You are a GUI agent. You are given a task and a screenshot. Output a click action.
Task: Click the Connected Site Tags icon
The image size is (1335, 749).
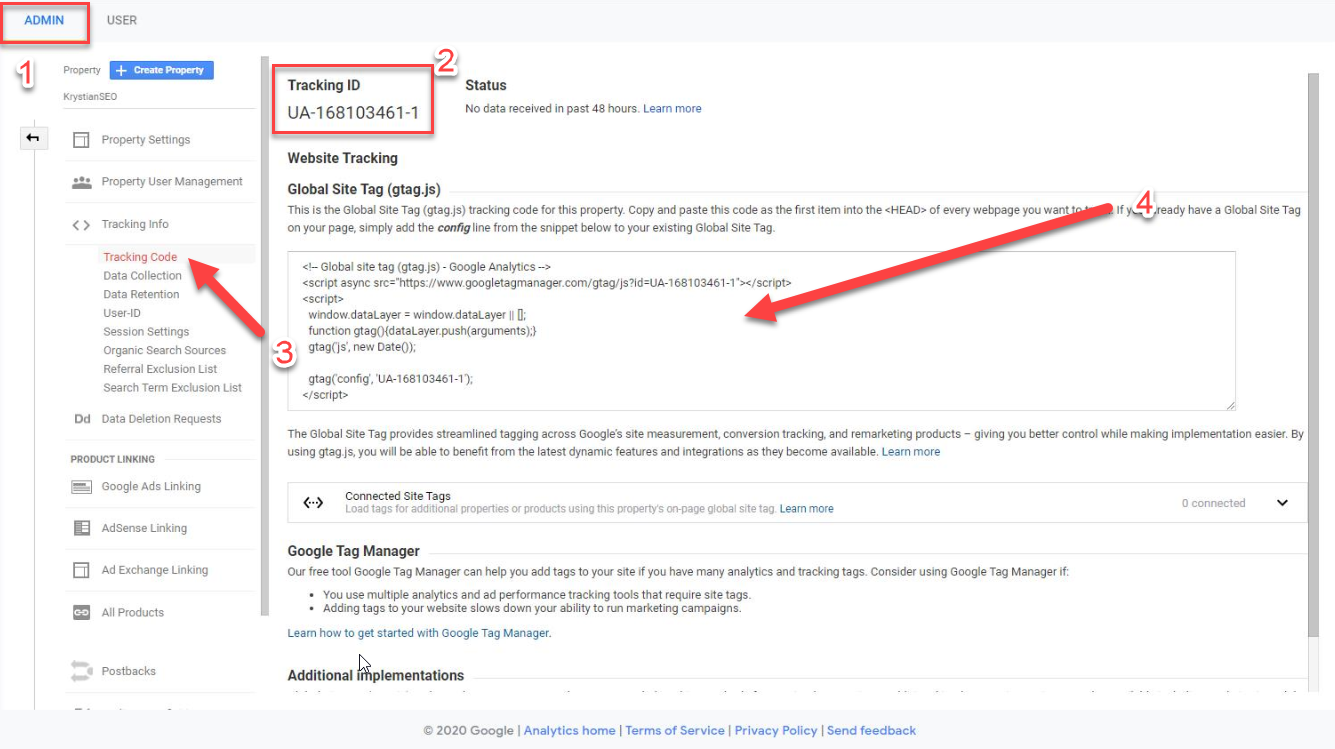click(313, 503)
